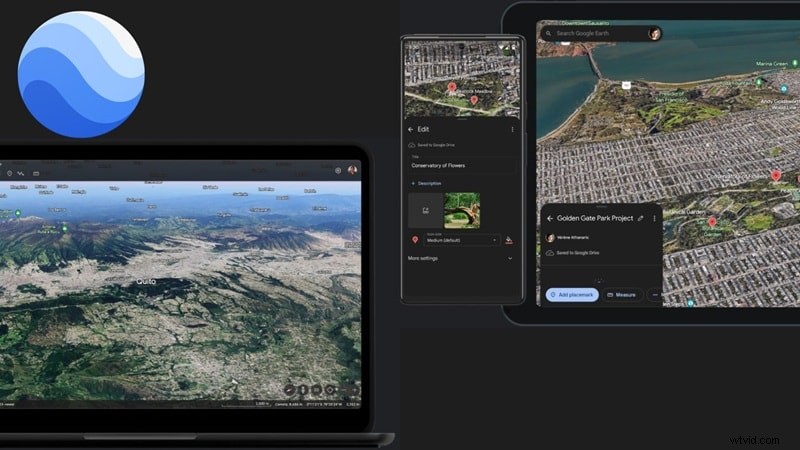
Task: Click the Street View pegman on the laptop map
Action: tap(303, 390)
